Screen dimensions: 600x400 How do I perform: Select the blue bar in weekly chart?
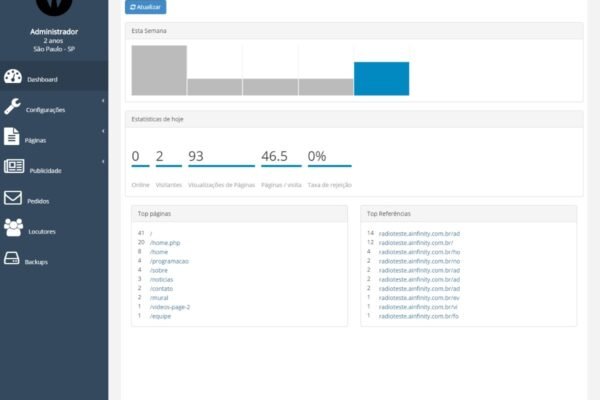click(x=381, y=79)
